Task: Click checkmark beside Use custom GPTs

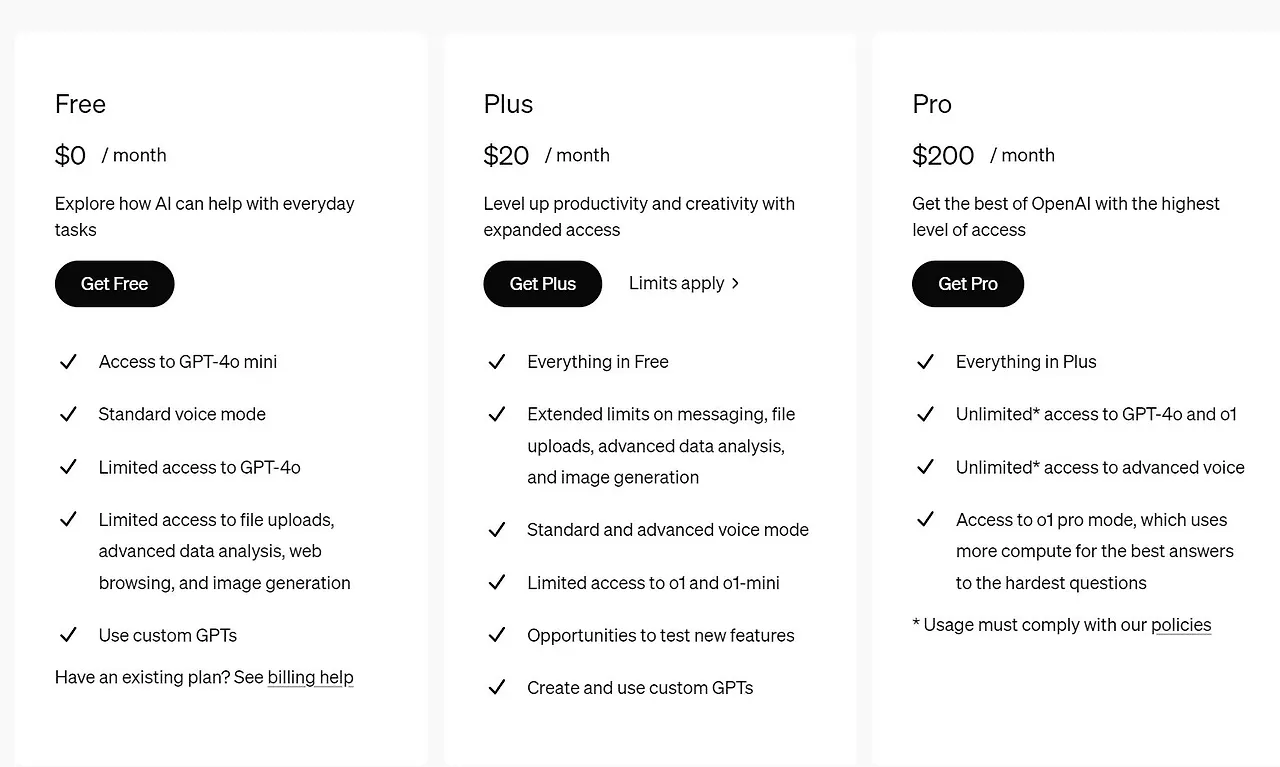Action: coord(68,635)
